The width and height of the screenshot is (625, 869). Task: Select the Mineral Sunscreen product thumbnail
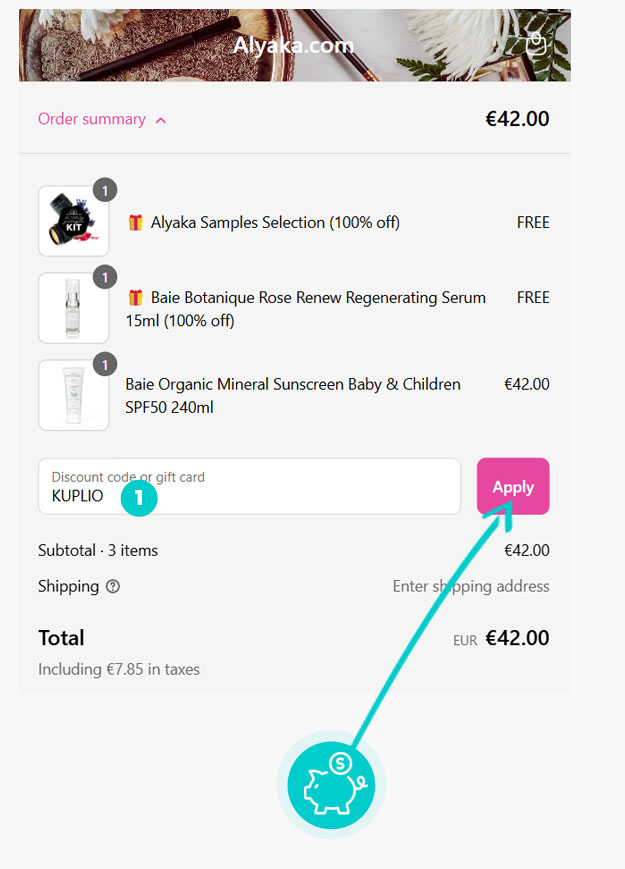(x=73, y=396)
